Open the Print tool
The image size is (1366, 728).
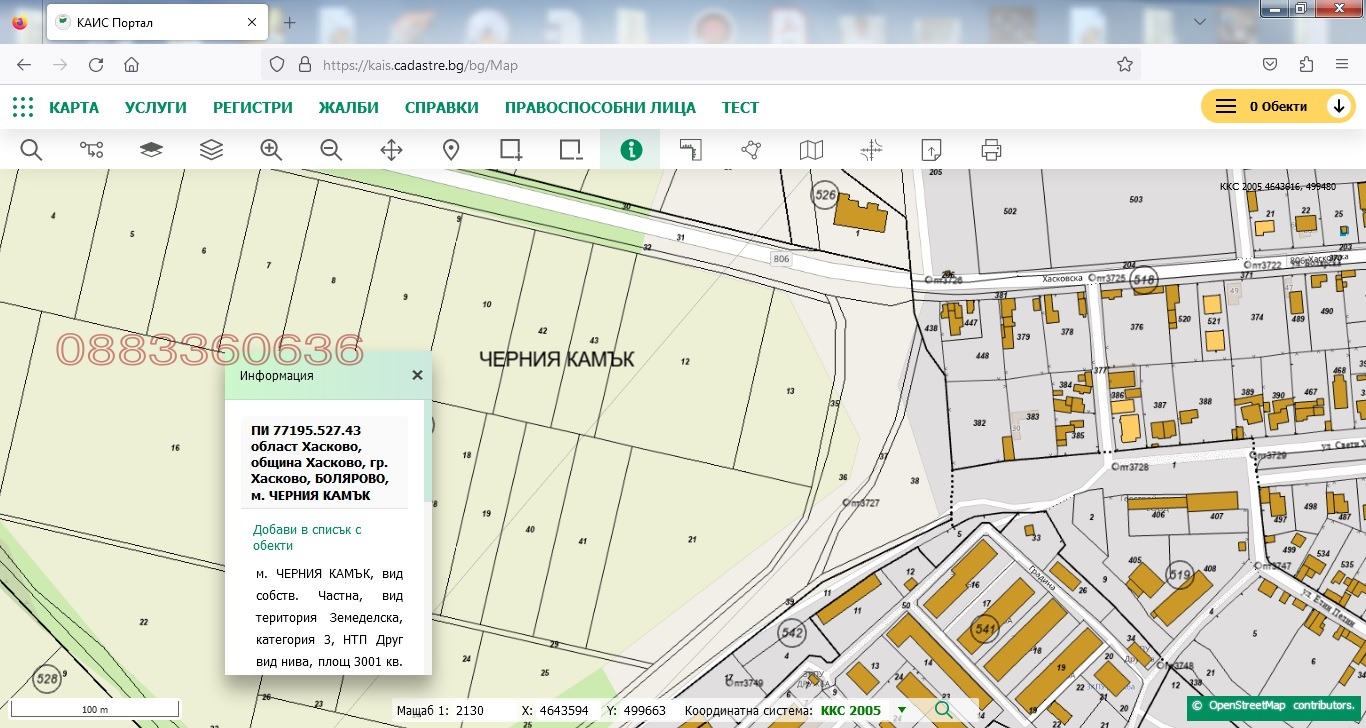(x=991, y=150)
